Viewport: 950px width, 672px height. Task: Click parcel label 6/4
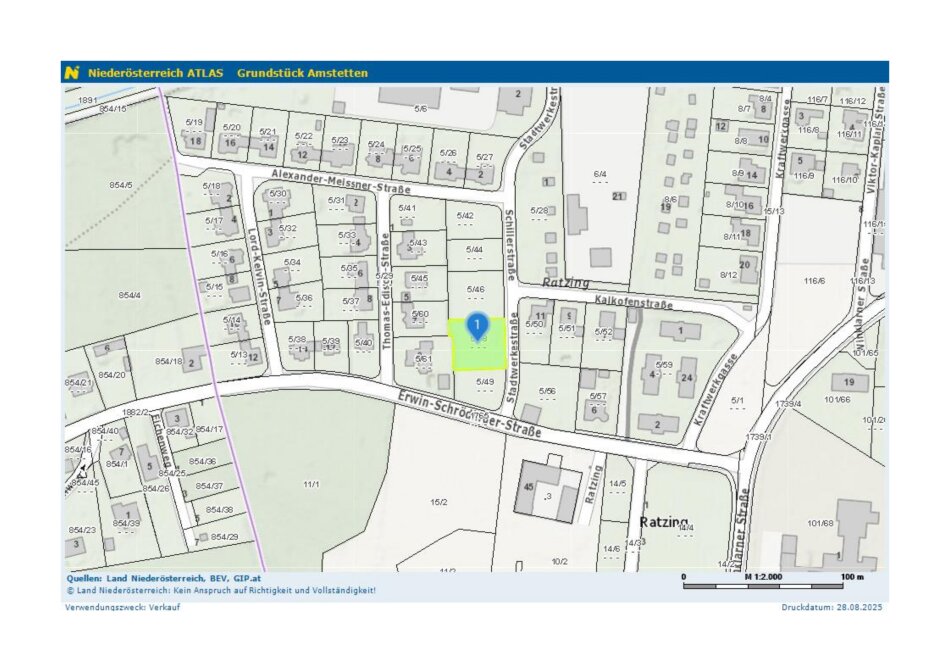click(600, 174)
